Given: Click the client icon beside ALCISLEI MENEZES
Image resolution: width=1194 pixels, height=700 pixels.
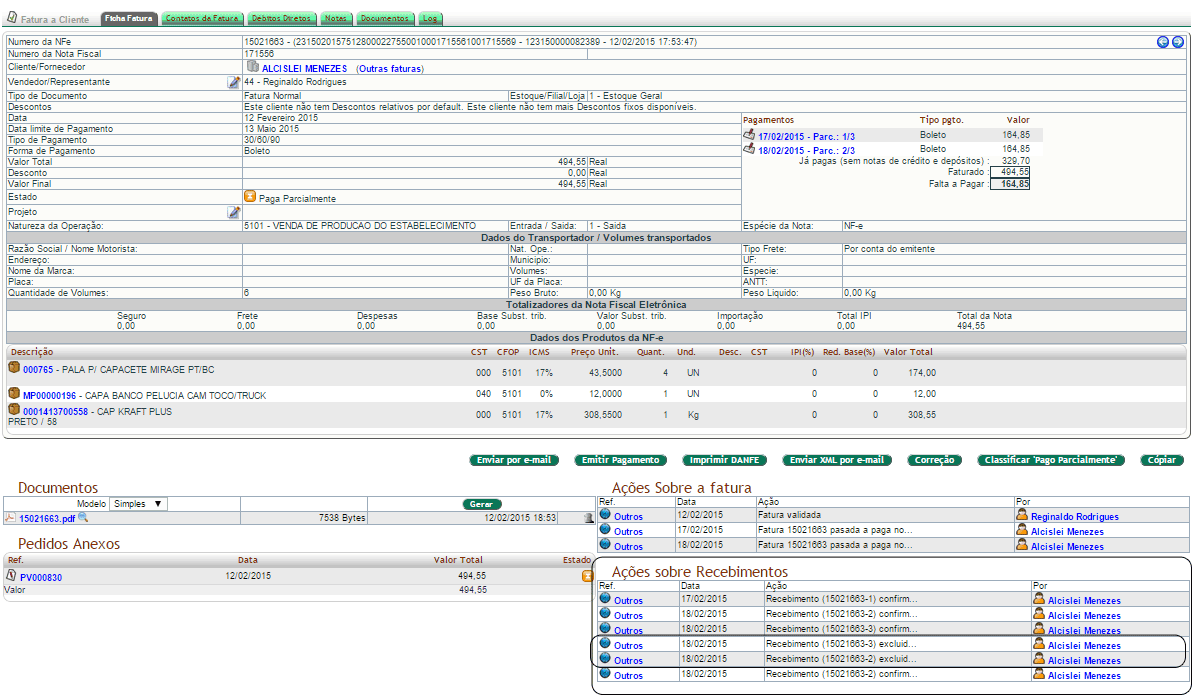Looking at the screenshot, I should tap(252, 67).
